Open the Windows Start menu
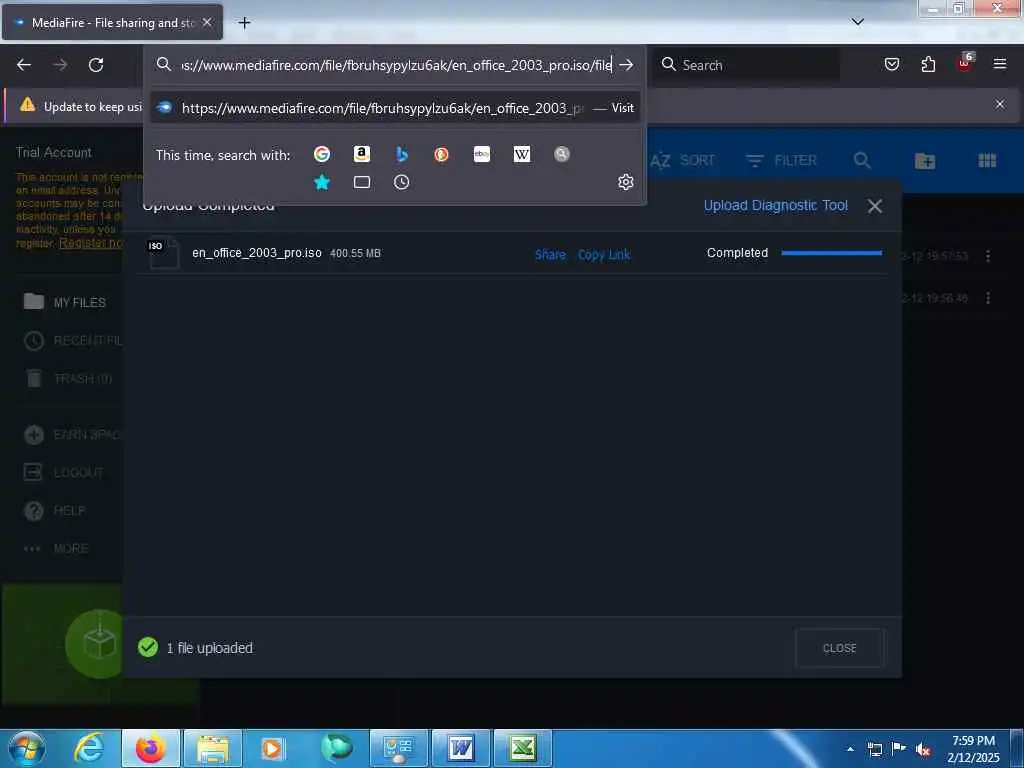Screen dimensions: 1024x768 [25, 748]
